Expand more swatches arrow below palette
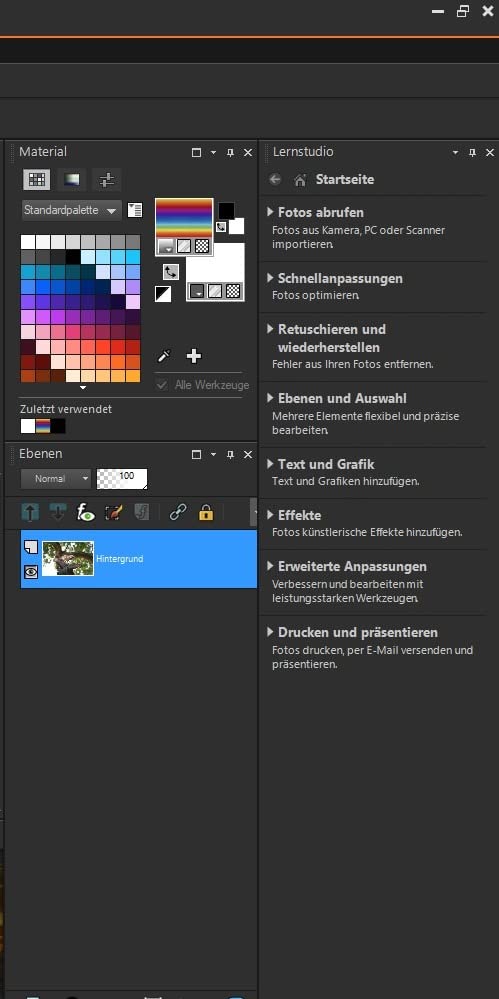The image size is (499, 999). click(x=82, y=387)
